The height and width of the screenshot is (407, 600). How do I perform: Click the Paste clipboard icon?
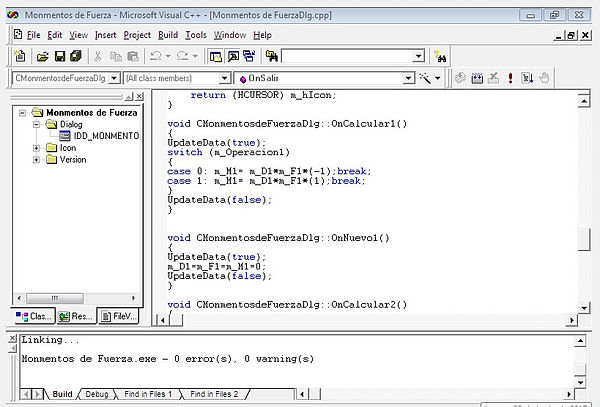133,57
